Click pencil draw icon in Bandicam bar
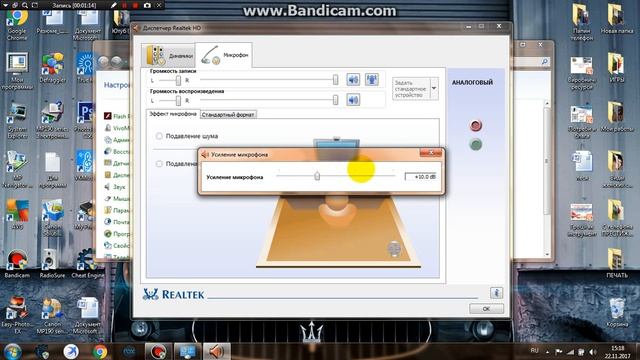Image resolution: width=640 pixels, height=360 pixels. coord(114,5)
